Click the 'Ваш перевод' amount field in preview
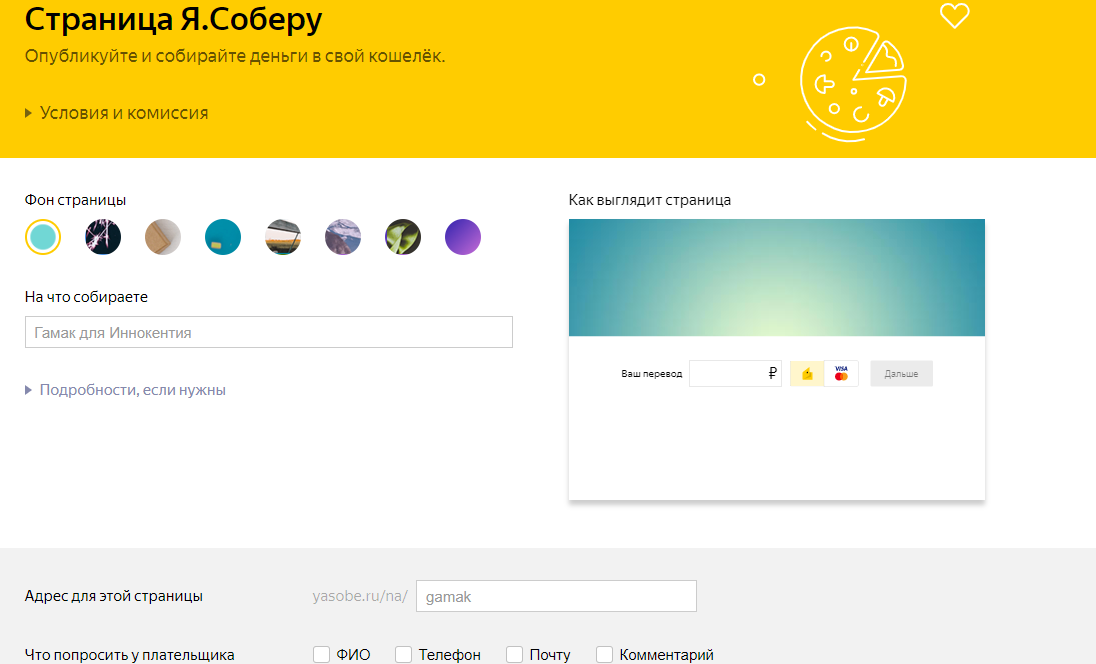 735,373
